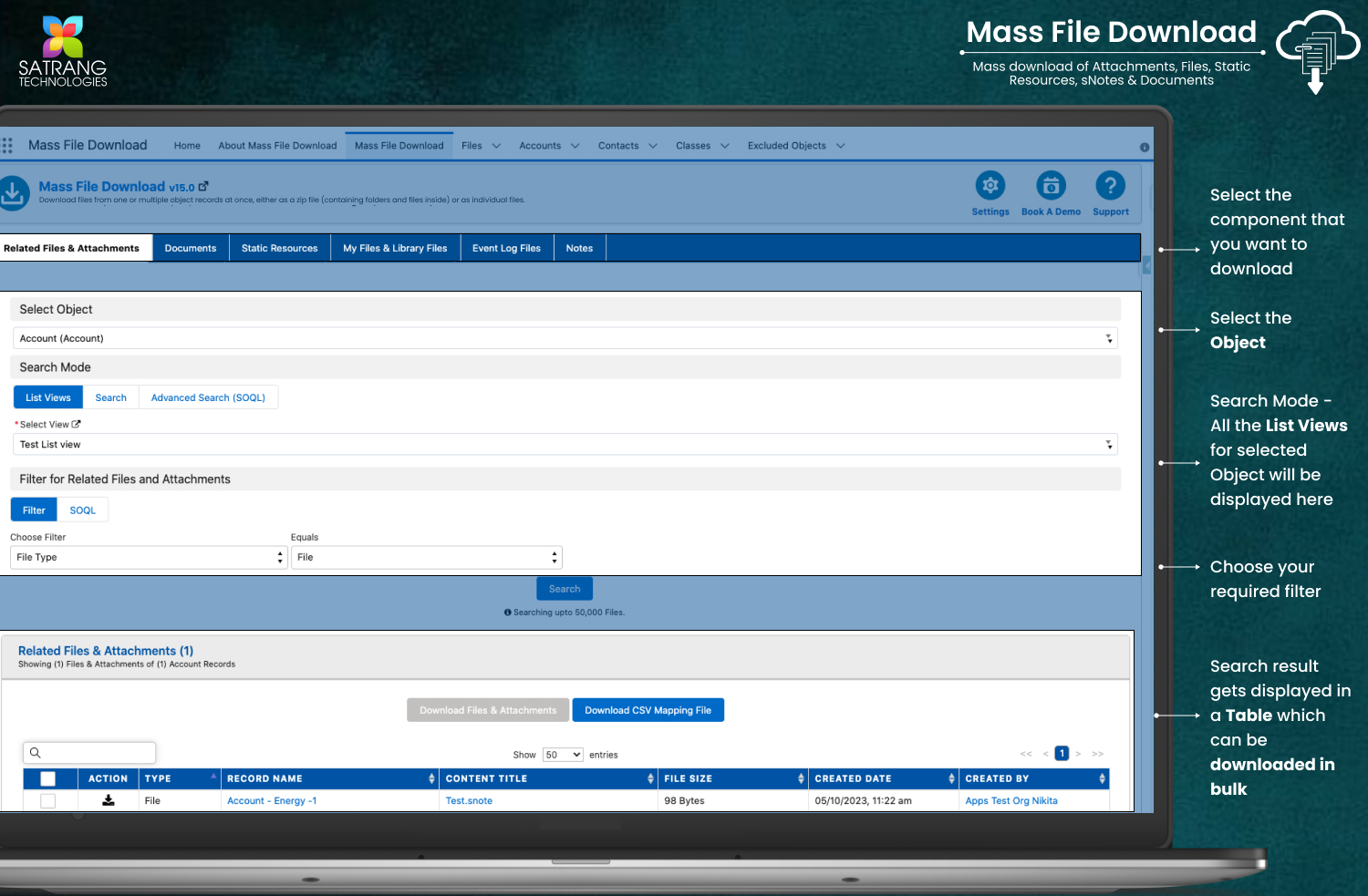The height and width of the screenshot is (896, 1368).
Task: Open the Settings gear icon
Action: point(990,186)
